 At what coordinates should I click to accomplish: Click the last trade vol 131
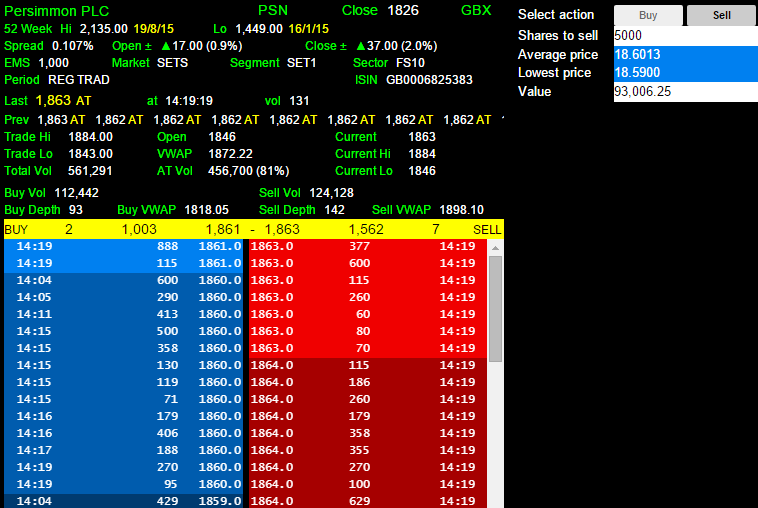click(x=299, y=101)
